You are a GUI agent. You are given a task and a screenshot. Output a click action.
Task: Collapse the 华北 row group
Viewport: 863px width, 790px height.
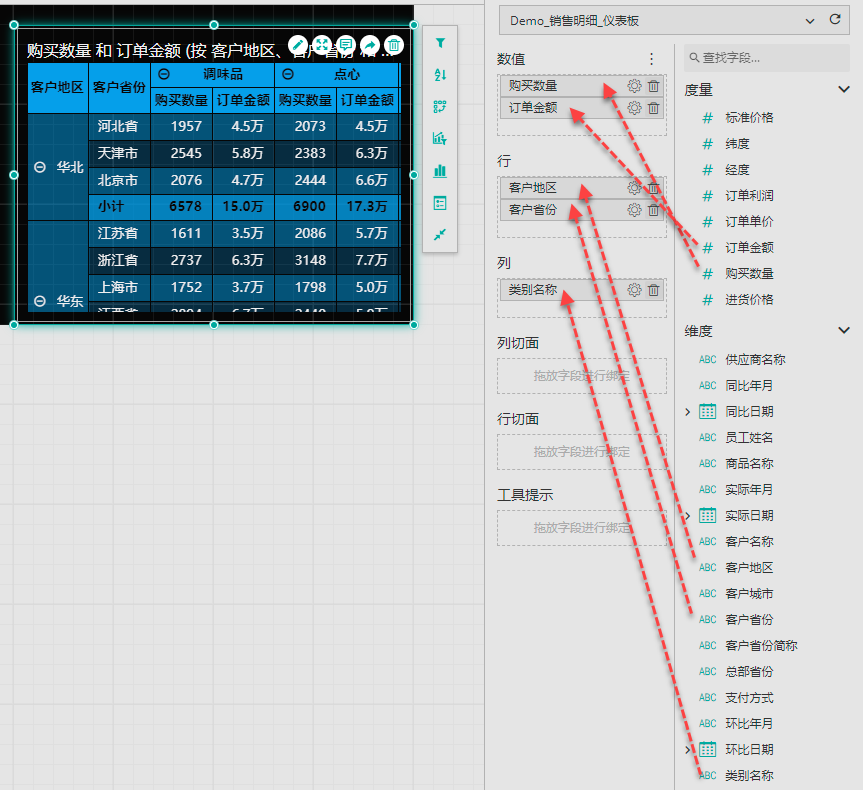(x=40, y=168)
